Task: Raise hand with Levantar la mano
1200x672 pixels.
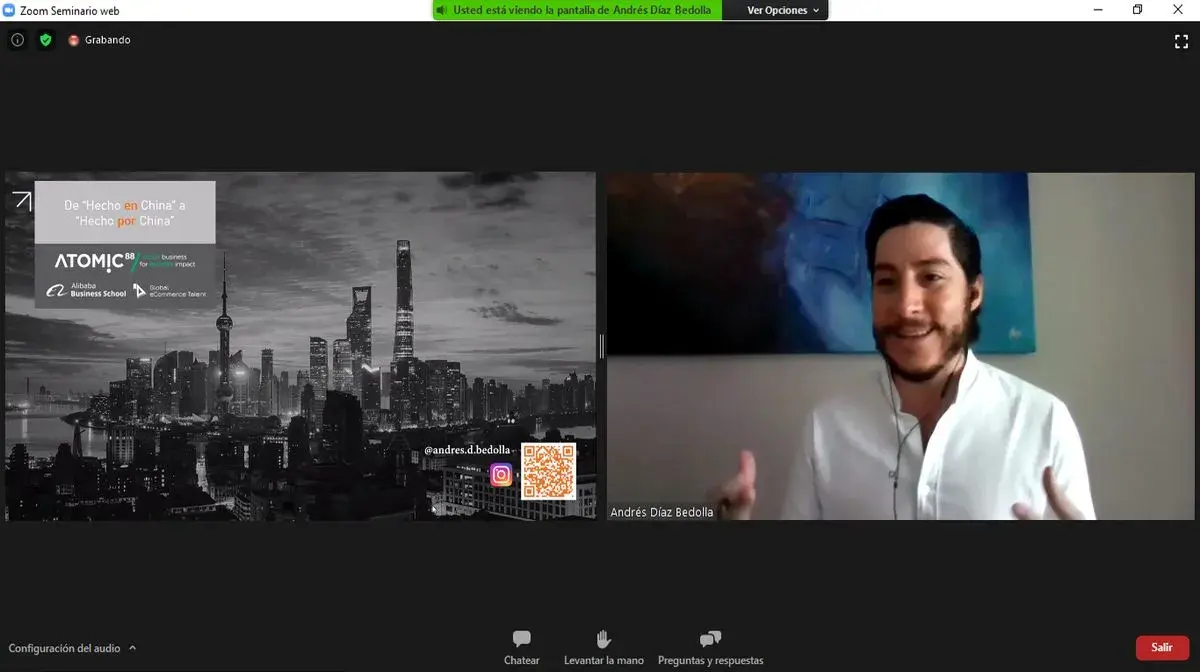Action: pos(603,647)
